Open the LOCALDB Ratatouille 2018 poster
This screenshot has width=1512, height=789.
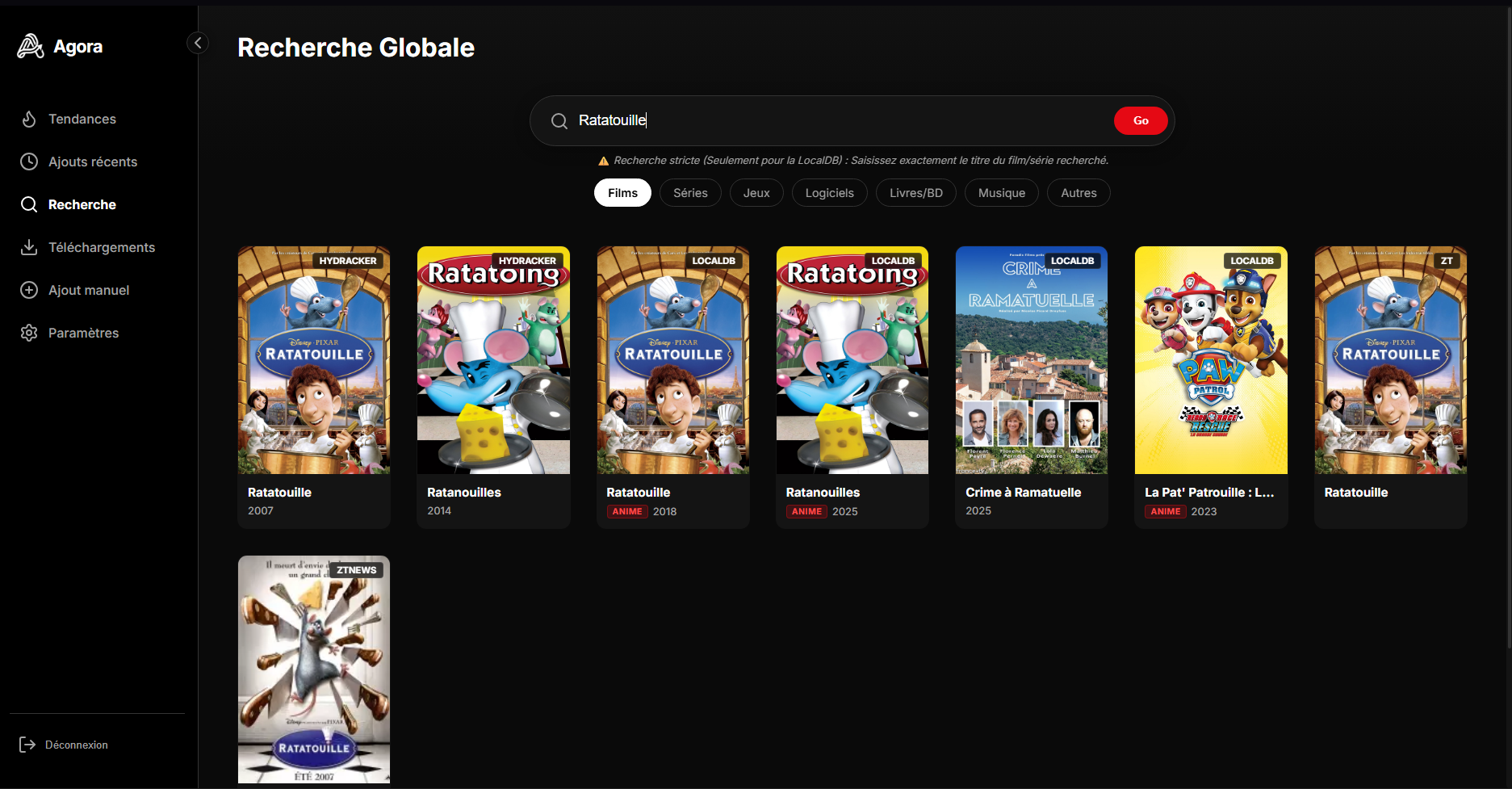(x=673, y=360)
